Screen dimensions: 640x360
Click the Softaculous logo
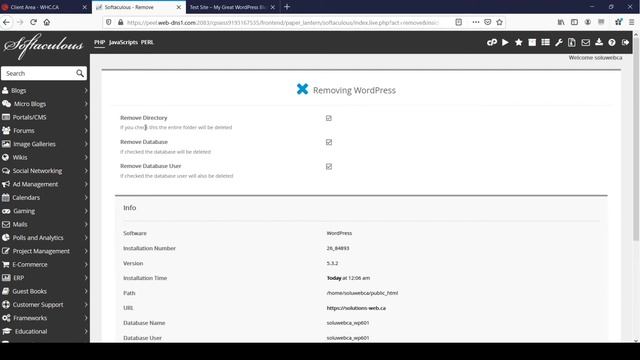point(44,46)
